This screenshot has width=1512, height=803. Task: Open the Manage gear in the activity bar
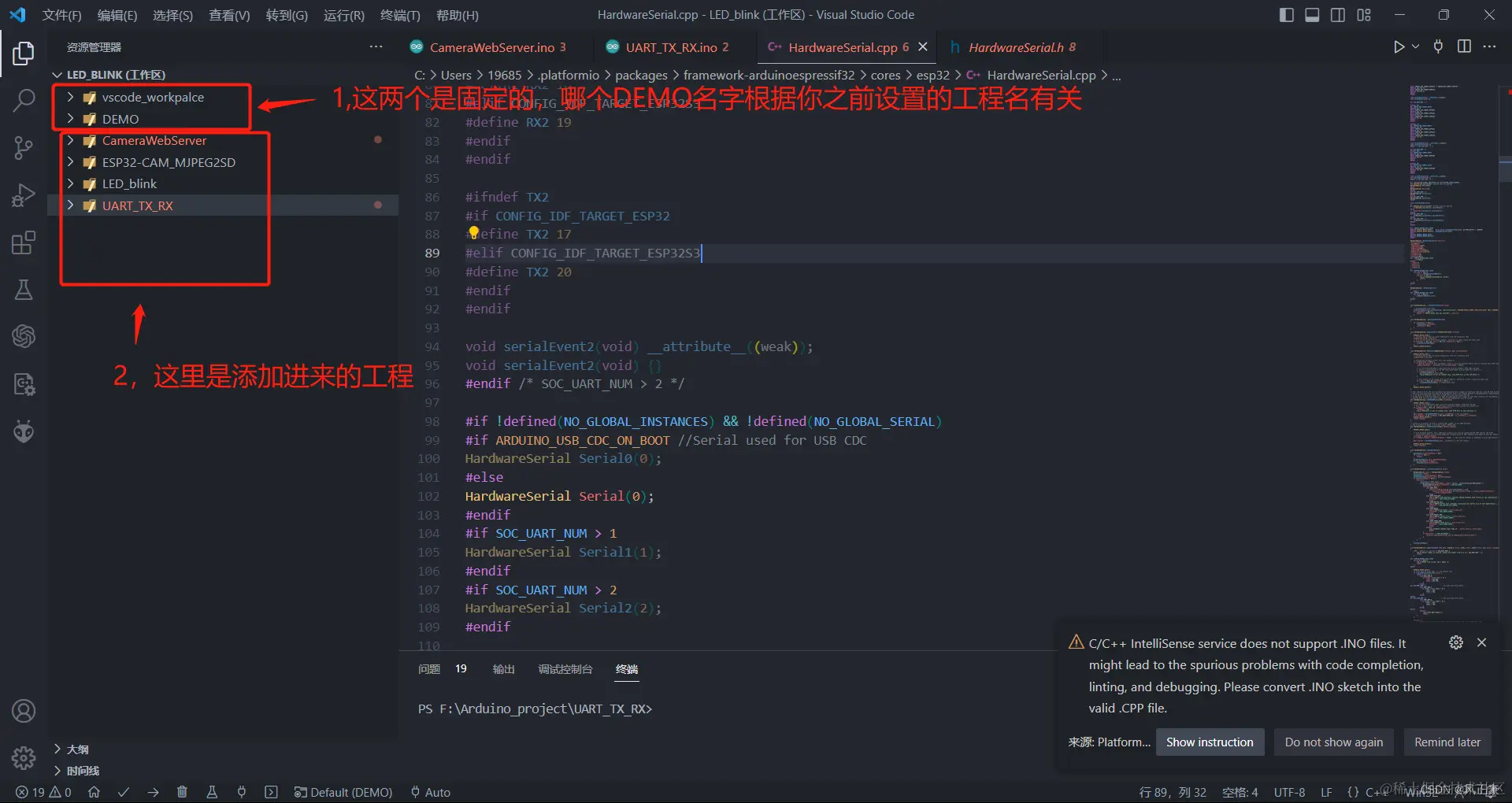coord(24,758)
